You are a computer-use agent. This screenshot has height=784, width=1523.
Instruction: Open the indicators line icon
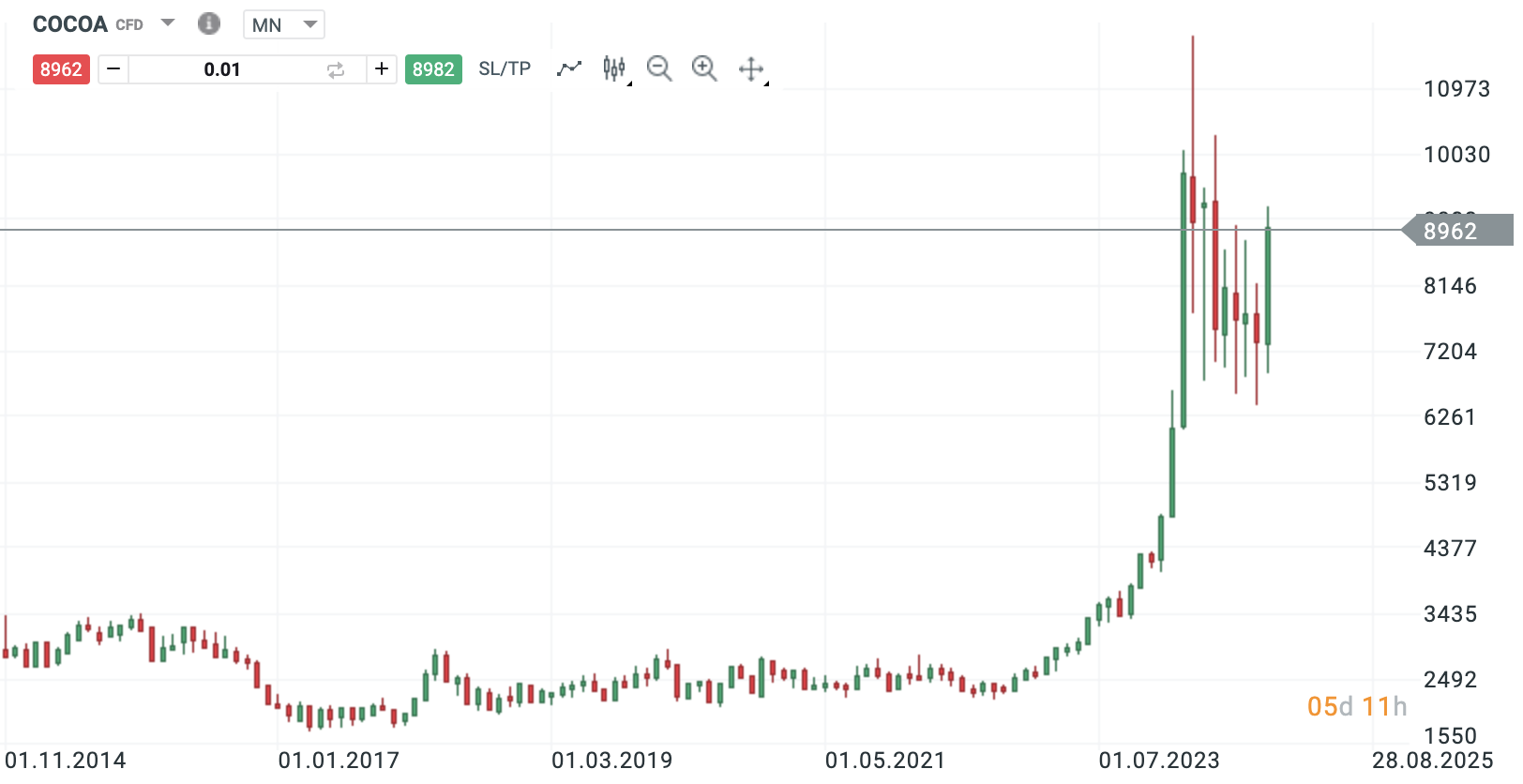coord(569,69)
